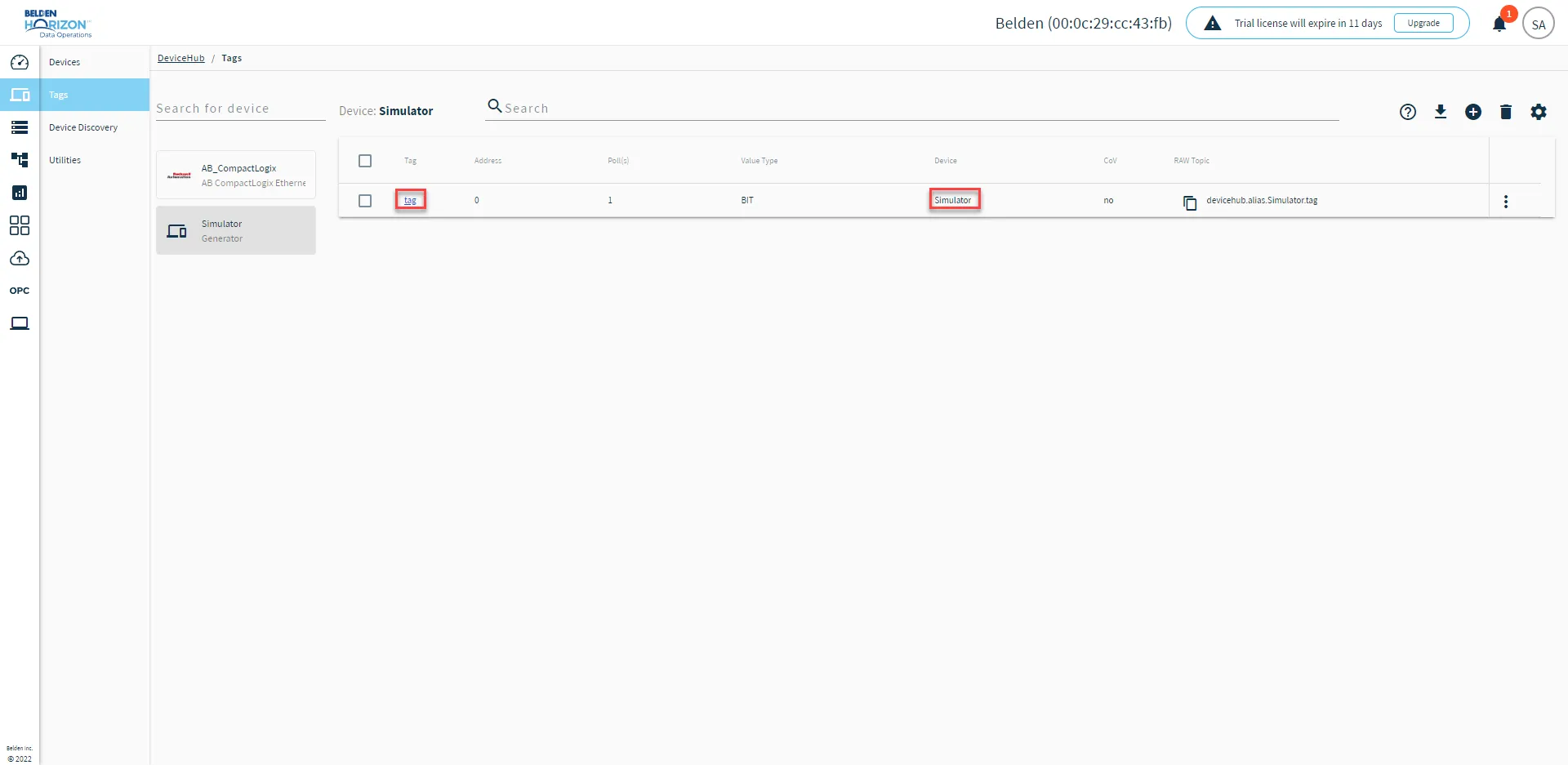Click the Poll(s) column header

(618, 161)
